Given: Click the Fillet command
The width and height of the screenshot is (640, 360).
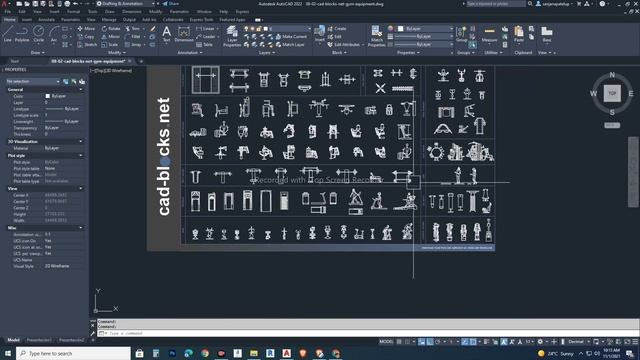Looking at the screenshot, I should click(133, 37).
